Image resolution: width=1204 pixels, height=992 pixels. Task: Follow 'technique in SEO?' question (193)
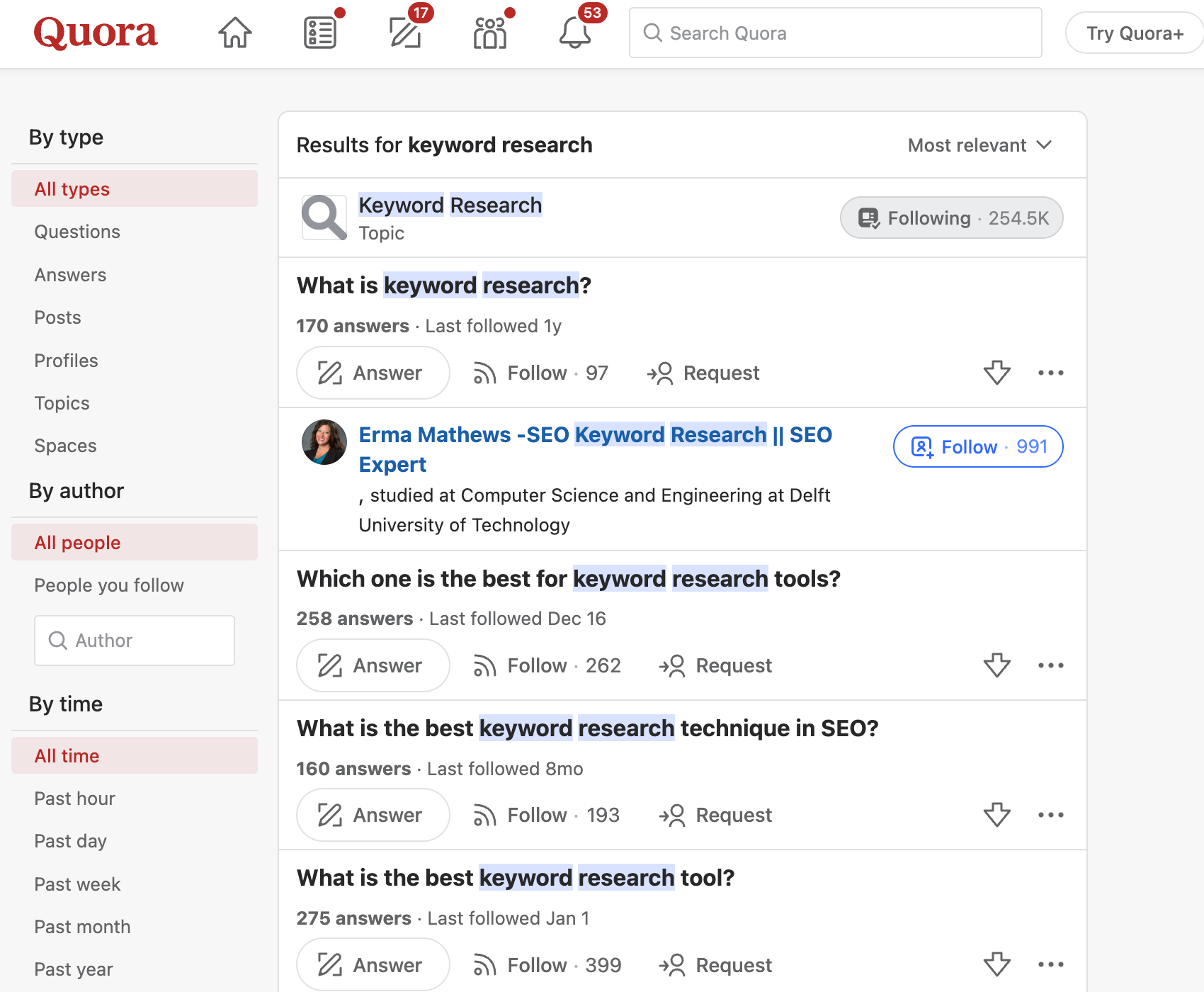click(546, 815)
